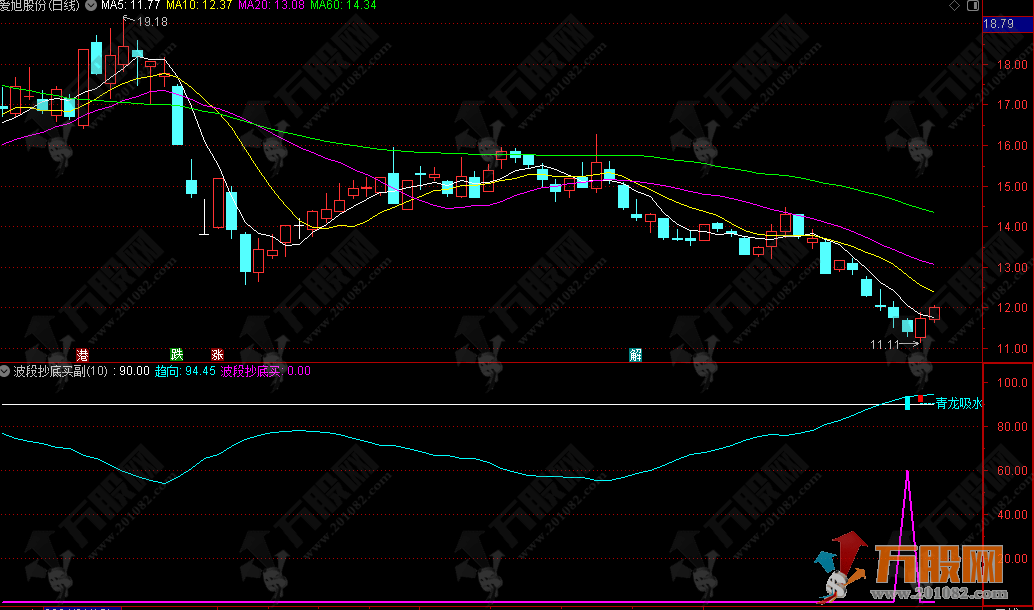Screen dimensions: 1034x610
Task: Select the MA5: 11.77 label
Action: [x=131, y=5]
